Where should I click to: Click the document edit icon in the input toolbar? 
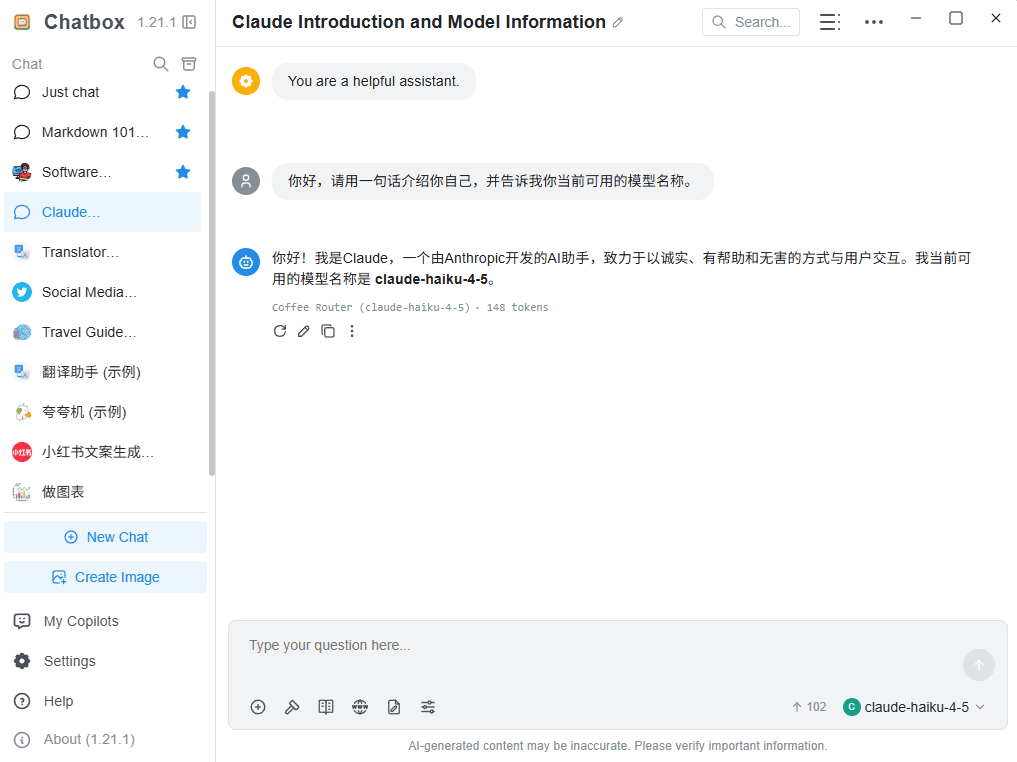pos(394,707)
